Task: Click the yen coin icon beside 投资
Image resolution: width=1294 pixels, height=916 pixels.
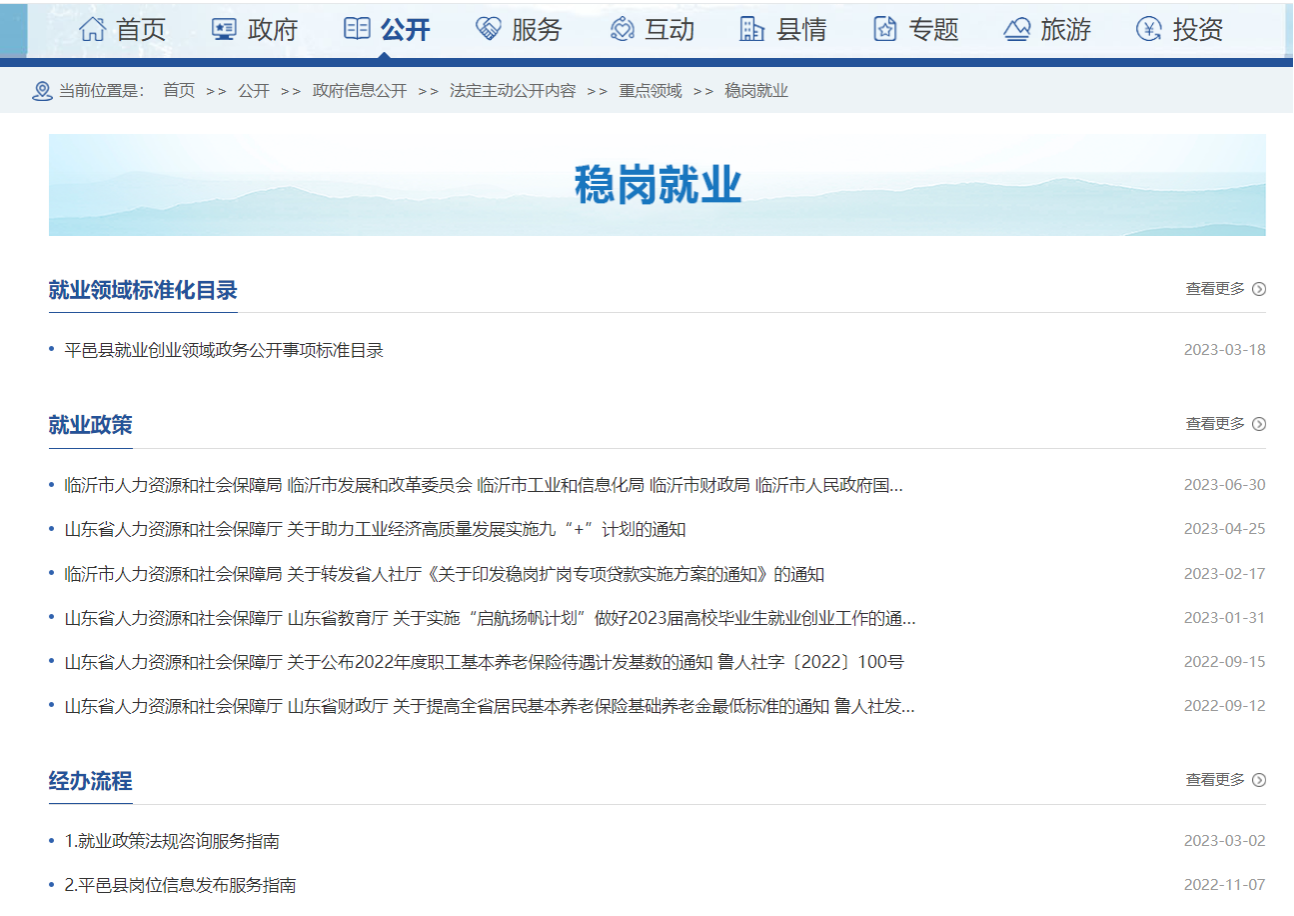Action: [1149, 30]
